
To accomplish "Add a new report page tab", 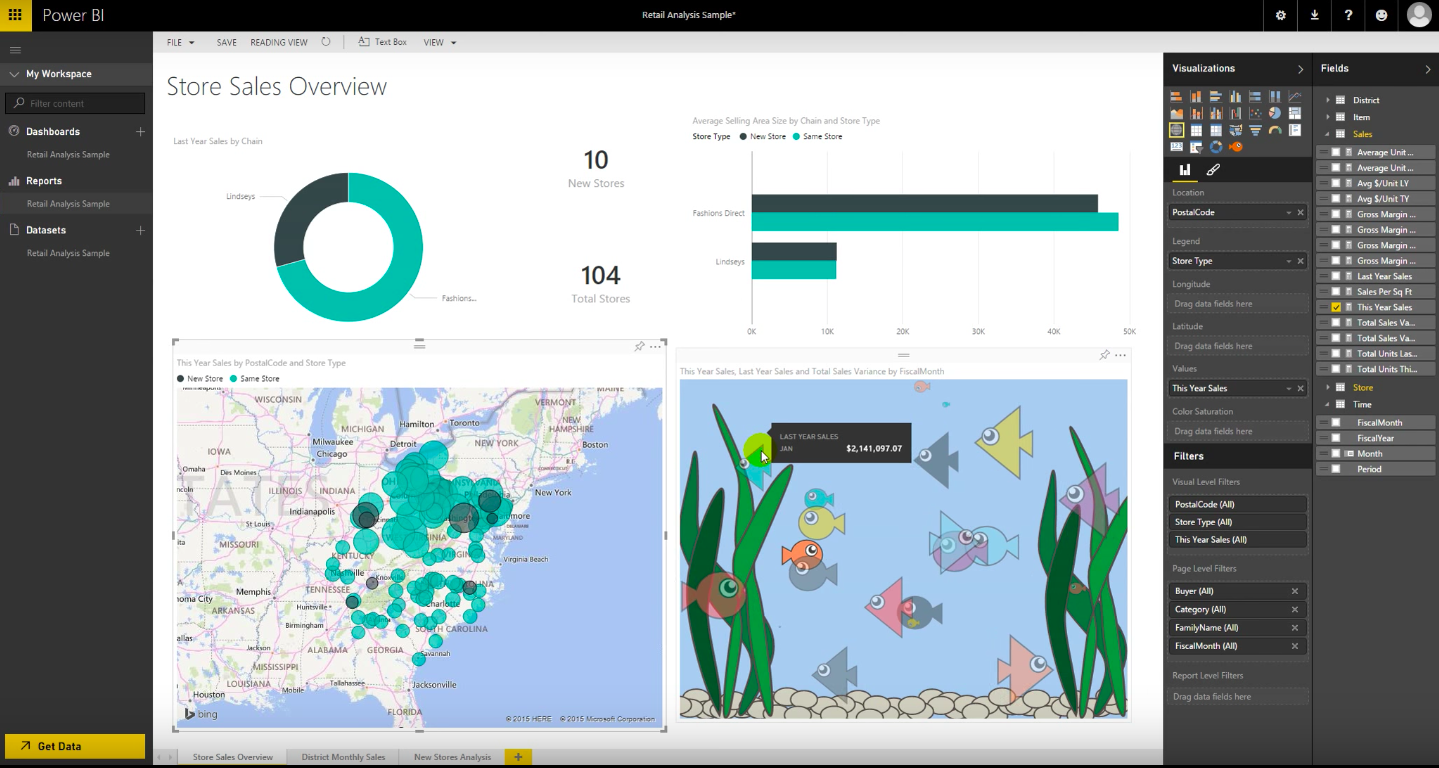I will tap(518, 757).
